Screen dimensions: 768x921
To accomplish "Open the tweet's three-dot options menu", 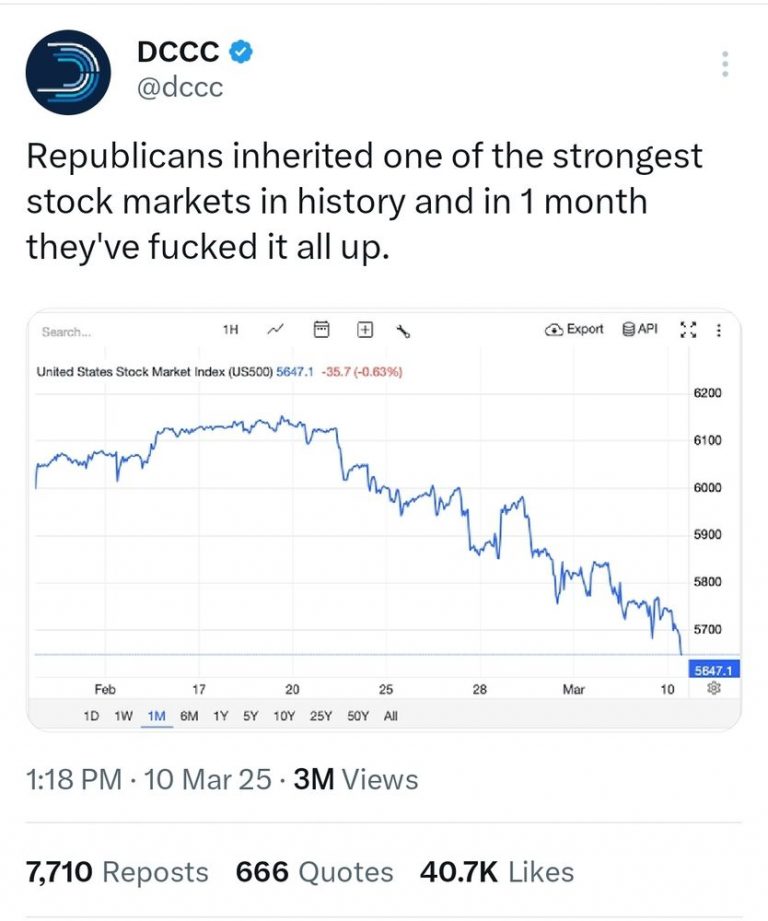I will [723, 65].
